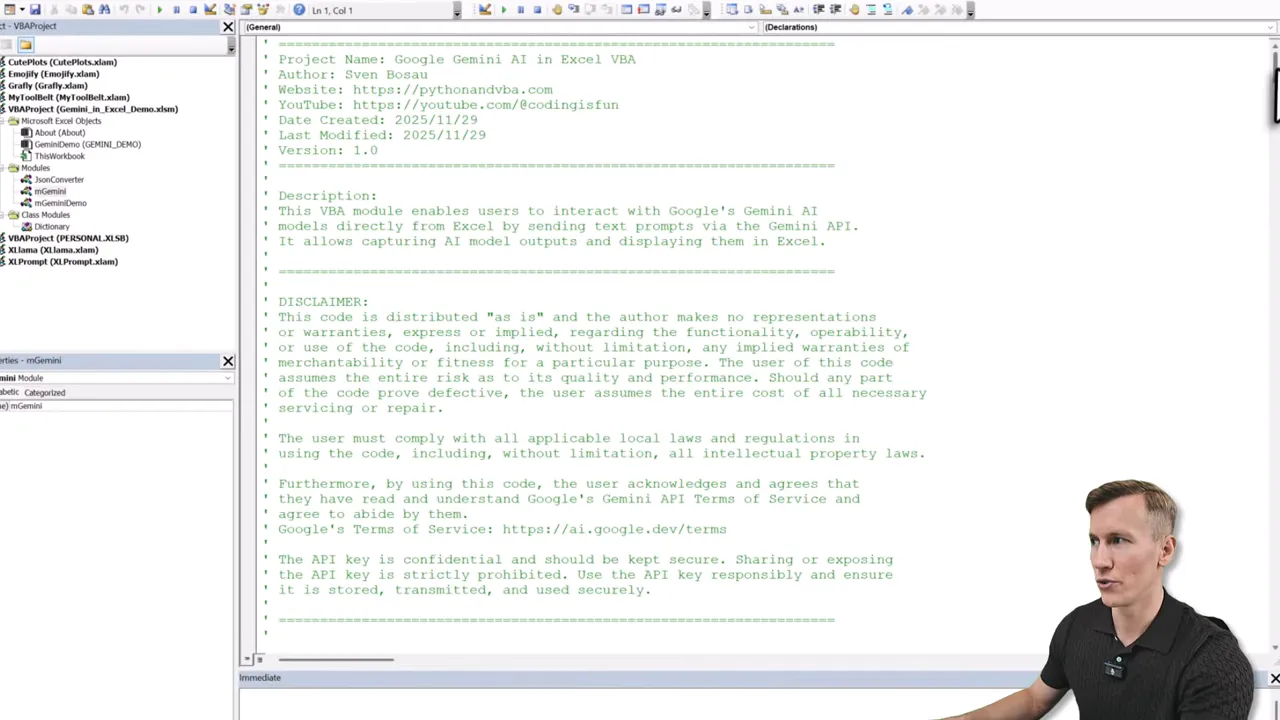This screenshot has width=1280, height=720.
Task: Select the mGemini module in Project Explorer
Action: (51, 191)
